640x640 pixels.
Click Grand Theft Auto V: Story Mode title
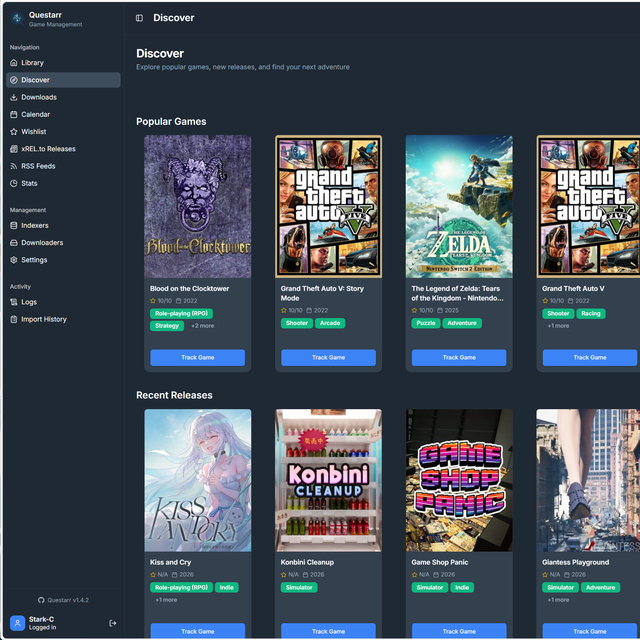[x=322, y=293]
